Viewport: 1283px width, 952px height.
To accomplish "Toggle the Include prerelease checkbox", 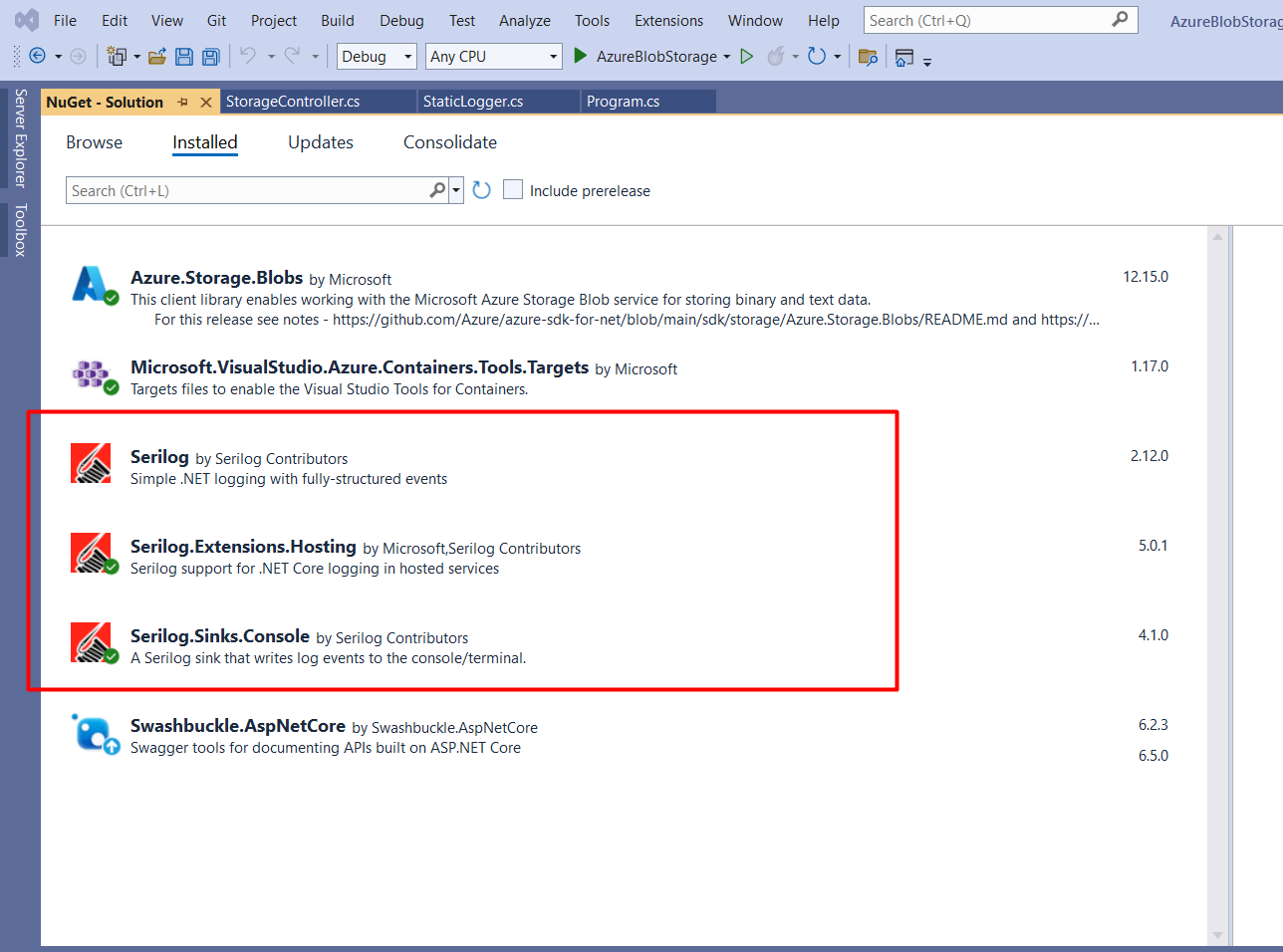I will 513,189.
